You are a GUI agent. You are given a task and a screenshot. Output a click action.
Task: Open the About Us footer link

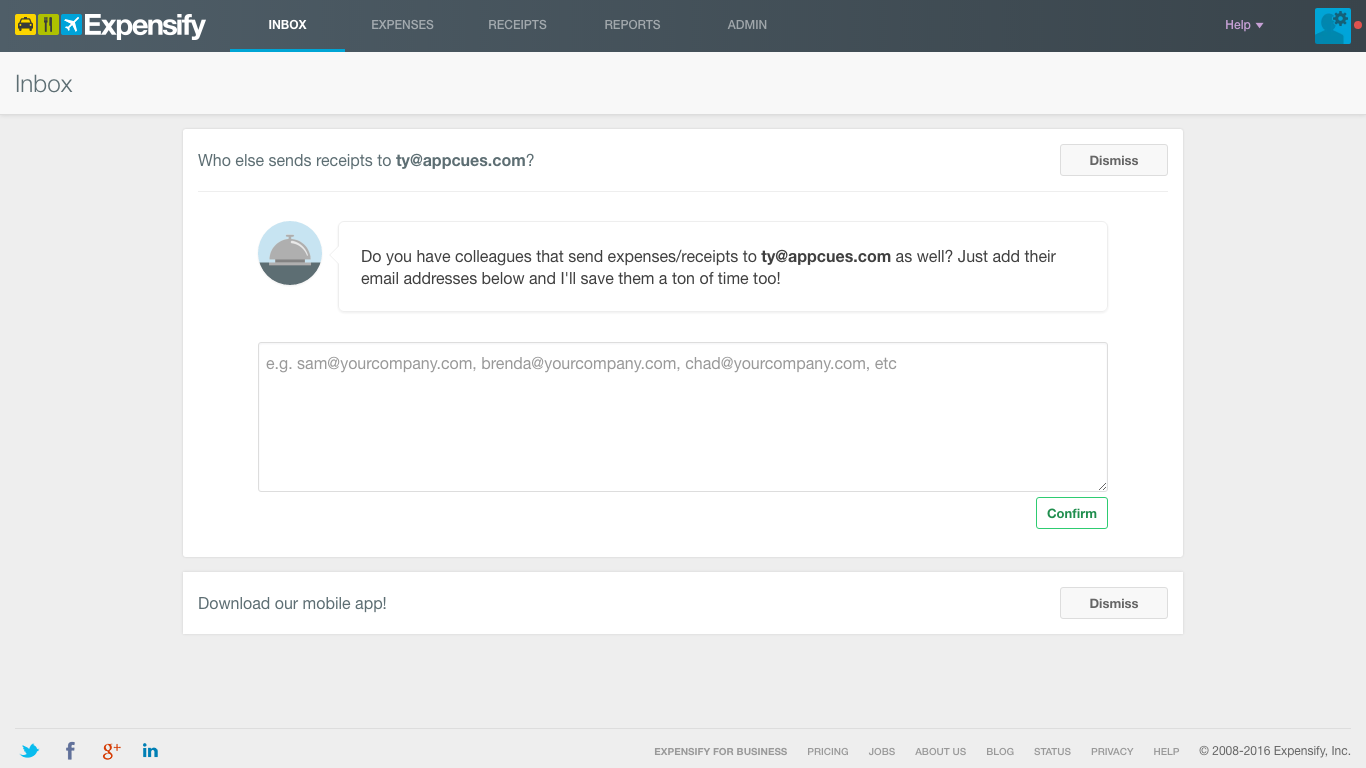coord(940,751)
